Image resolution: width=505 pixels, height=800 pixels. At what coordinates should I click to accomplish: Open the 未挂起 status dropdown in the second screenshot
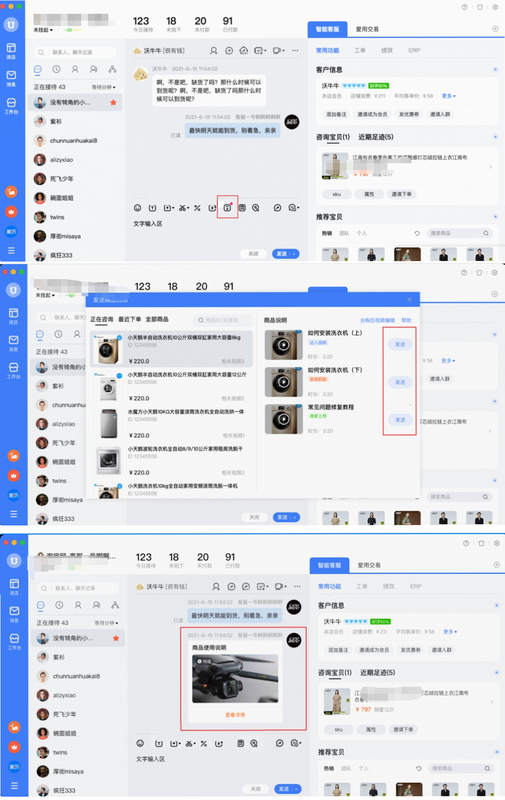click(45, 295)
